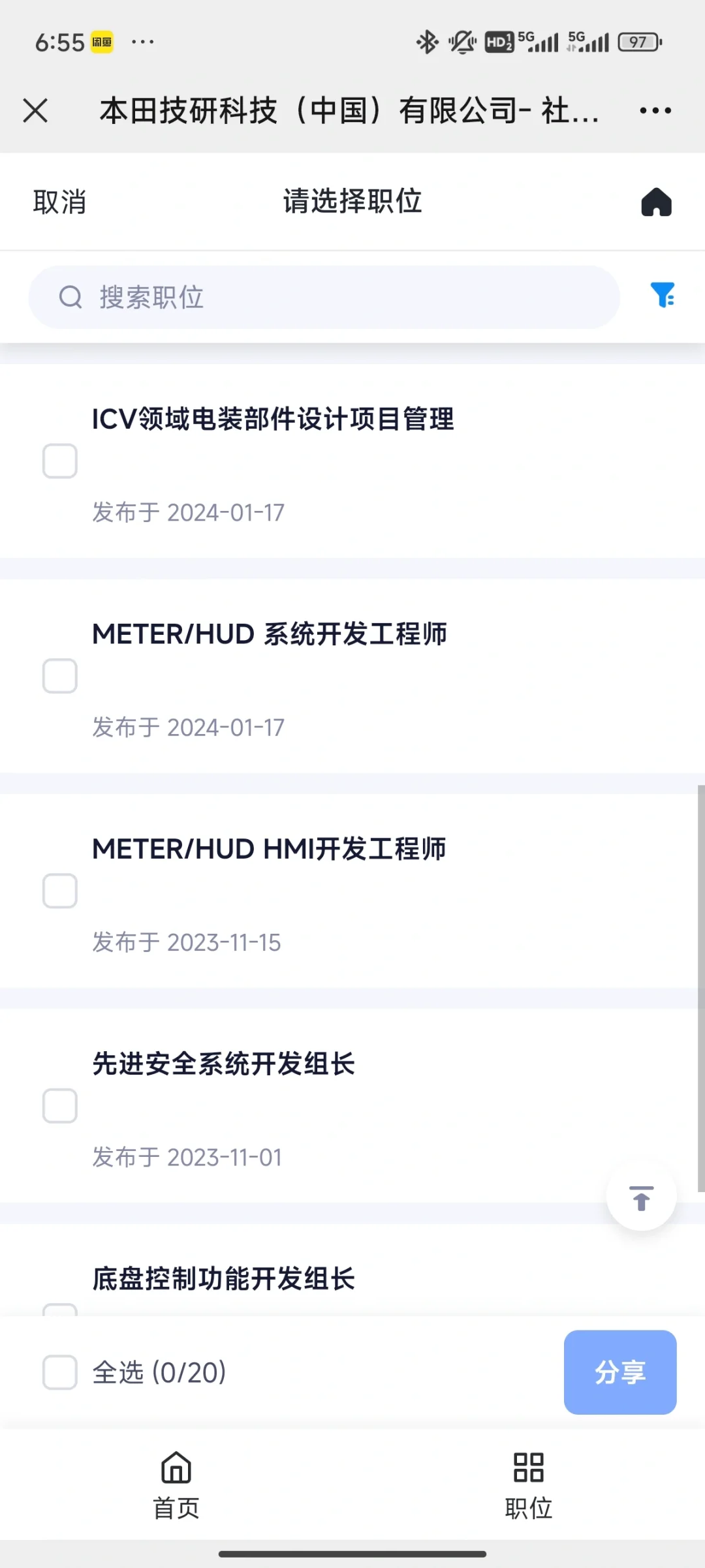Close the page with X icon
Screen dimensions: 705x1568
[35, 110]
